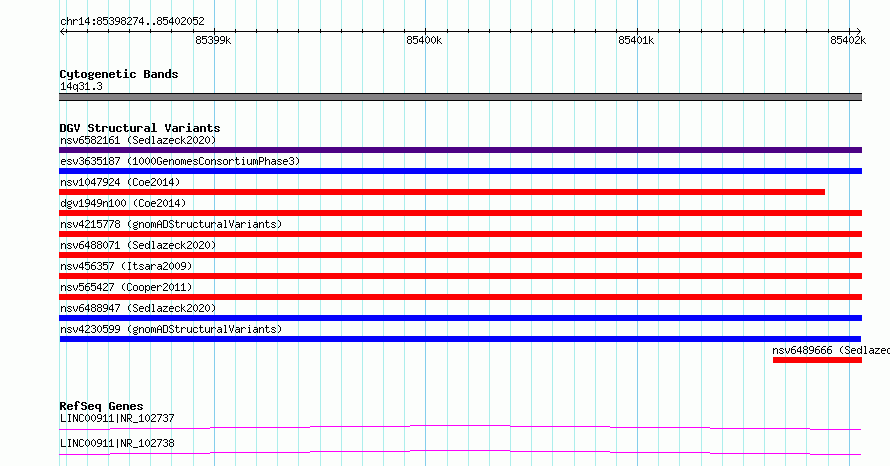The width and height of the screenshot is (890, 466).
Task: Select the red nsv4215778 variant bar
Action: point(460,234)
